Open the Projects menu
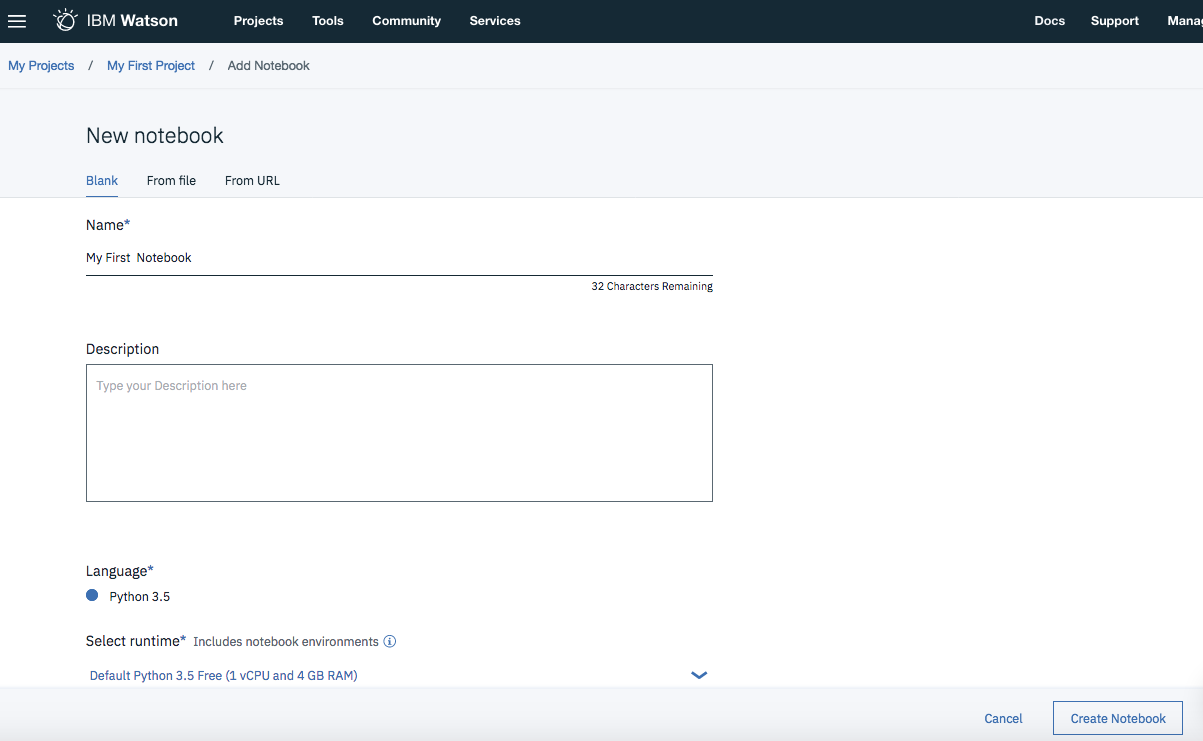 258,20
